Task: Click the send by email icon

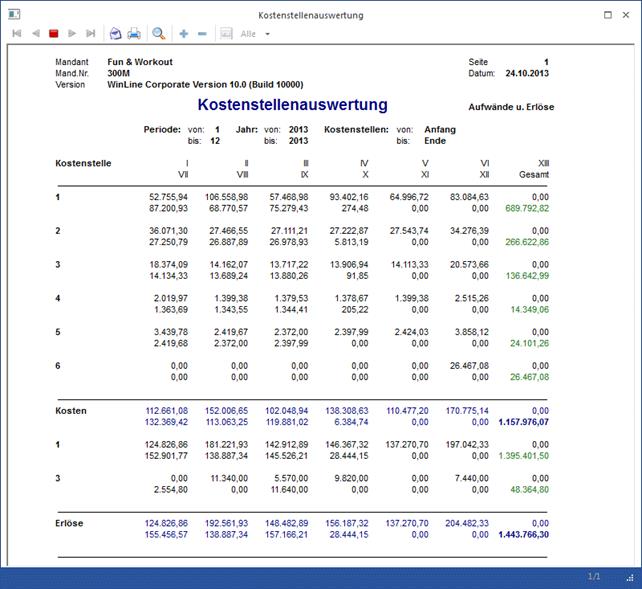Action: [x=115, y=33]
